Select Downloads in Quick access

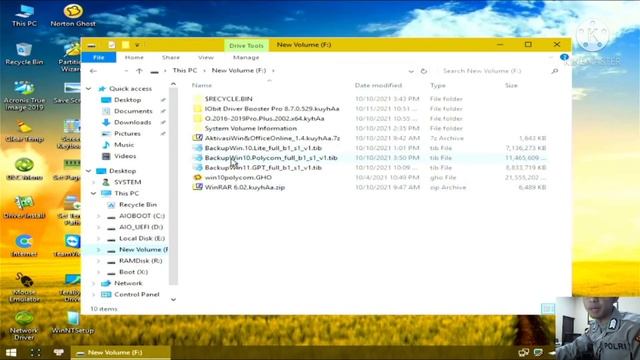click(x=132, y=122)
